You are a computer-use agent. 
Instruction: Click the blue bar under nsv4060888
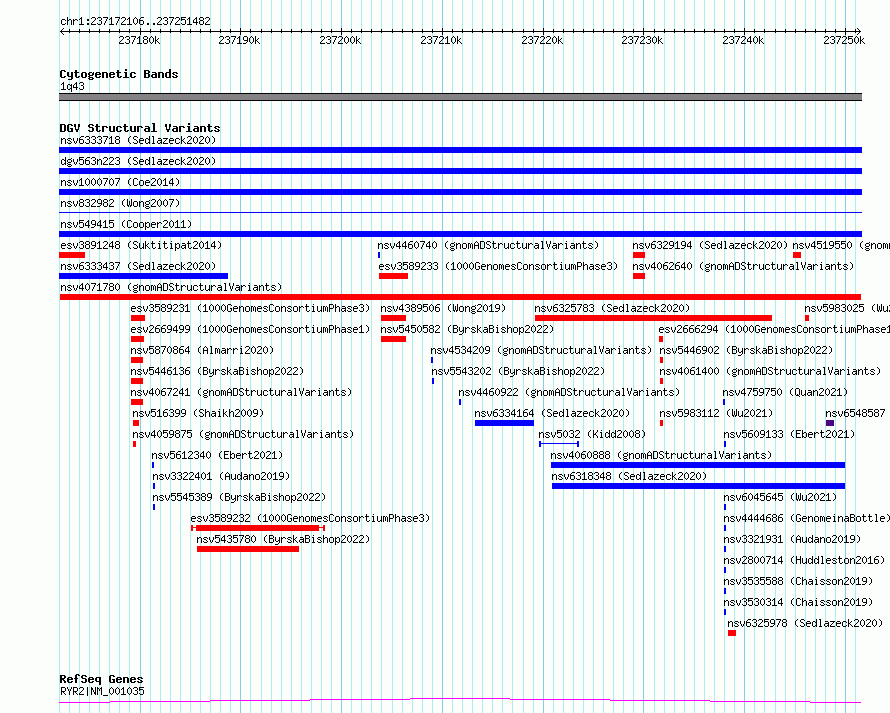point(698,465)
